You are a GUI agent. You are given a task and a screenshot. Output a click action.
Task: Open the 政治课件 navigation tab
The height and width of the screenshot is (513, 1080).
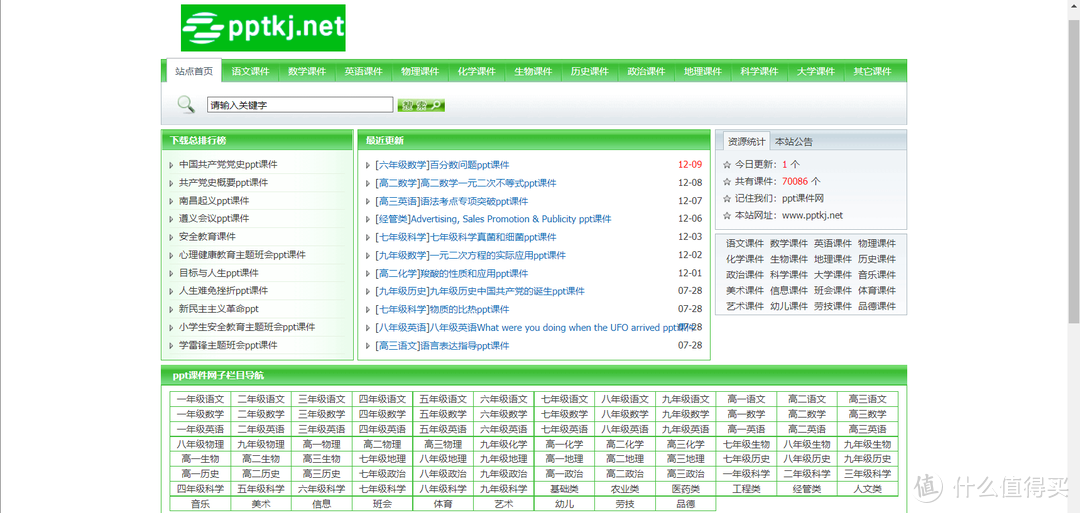(646, 72)
